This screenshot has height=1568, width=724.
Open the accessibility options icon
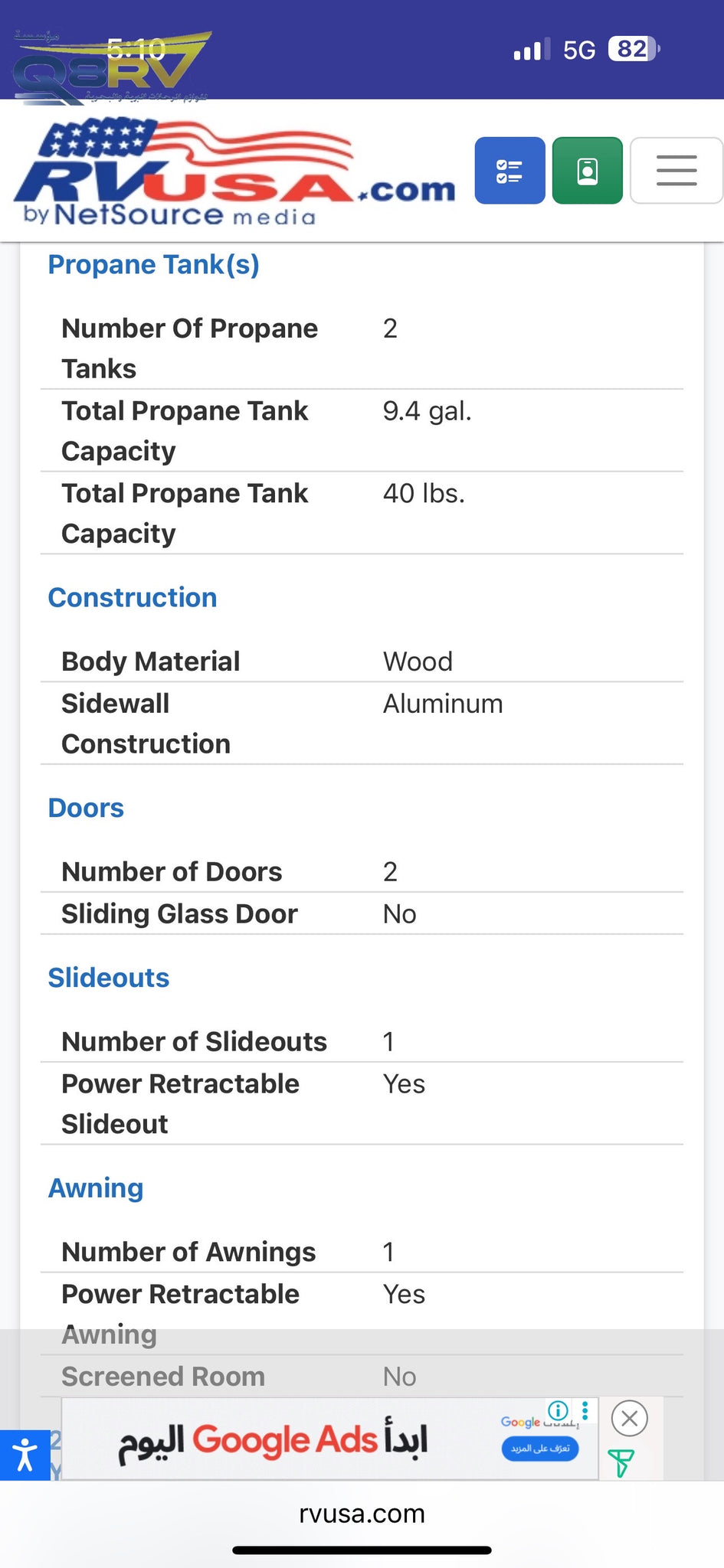[25, 1454]
